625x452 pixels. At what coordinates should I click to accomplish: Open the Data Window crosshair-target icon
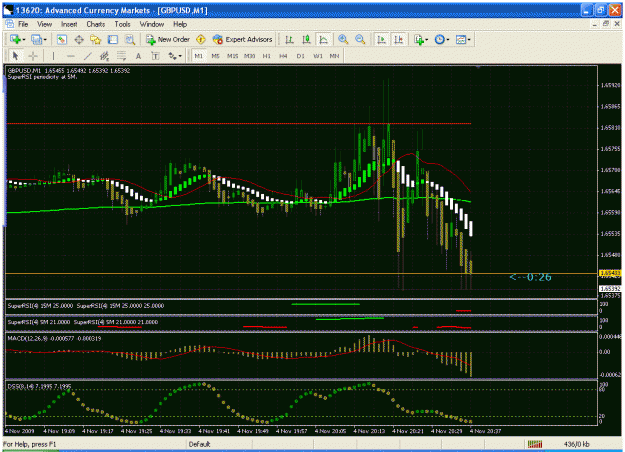point(79,39)
